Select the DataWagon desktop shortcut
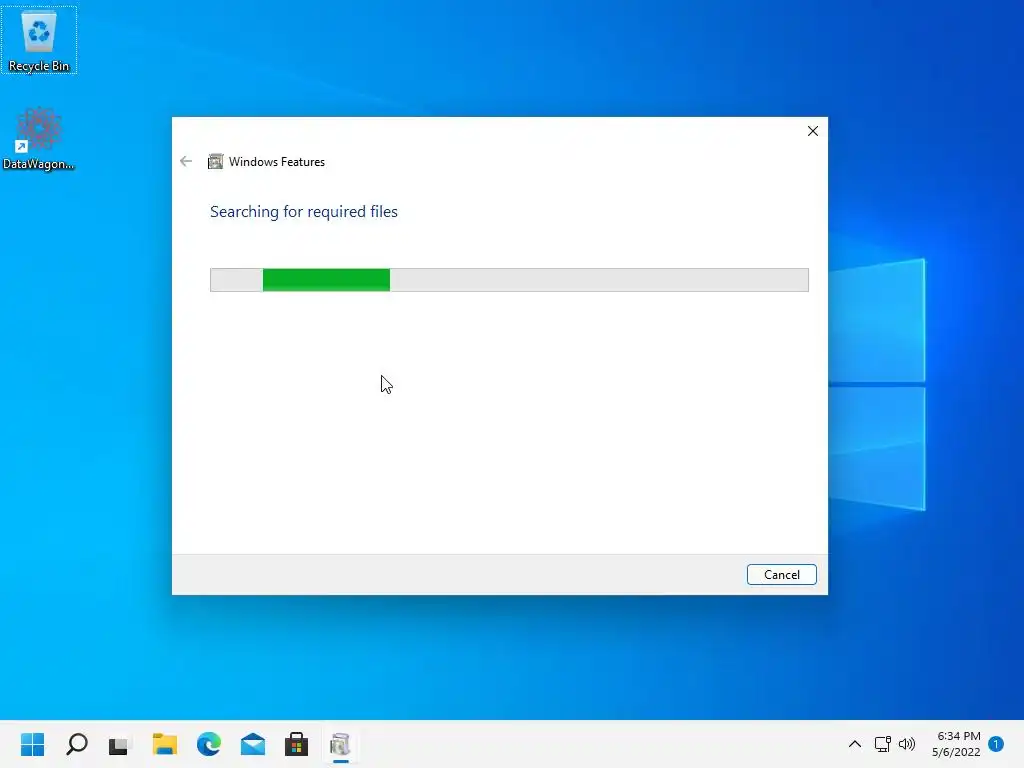Screen dimensions: 1024x768 point(39,138)
